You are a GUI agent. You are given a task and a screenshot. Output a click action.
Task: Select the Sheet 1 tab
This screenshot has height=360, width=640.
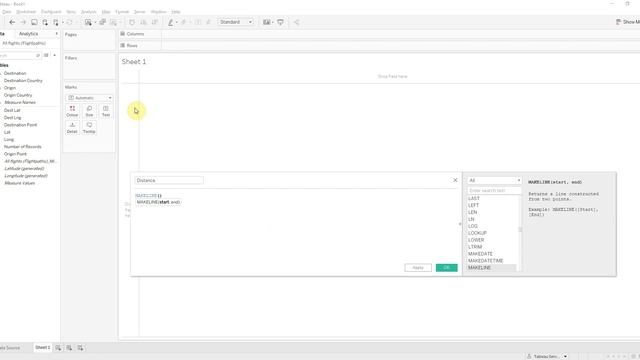pos(42,348)
